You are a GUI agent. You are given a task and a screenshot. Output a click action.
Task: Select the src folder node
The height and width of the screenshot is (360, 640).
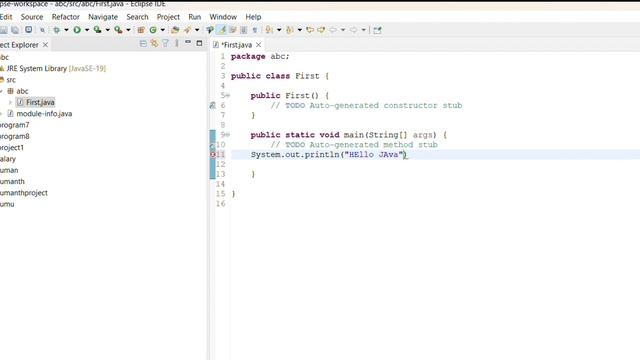(x=11, y=80)
